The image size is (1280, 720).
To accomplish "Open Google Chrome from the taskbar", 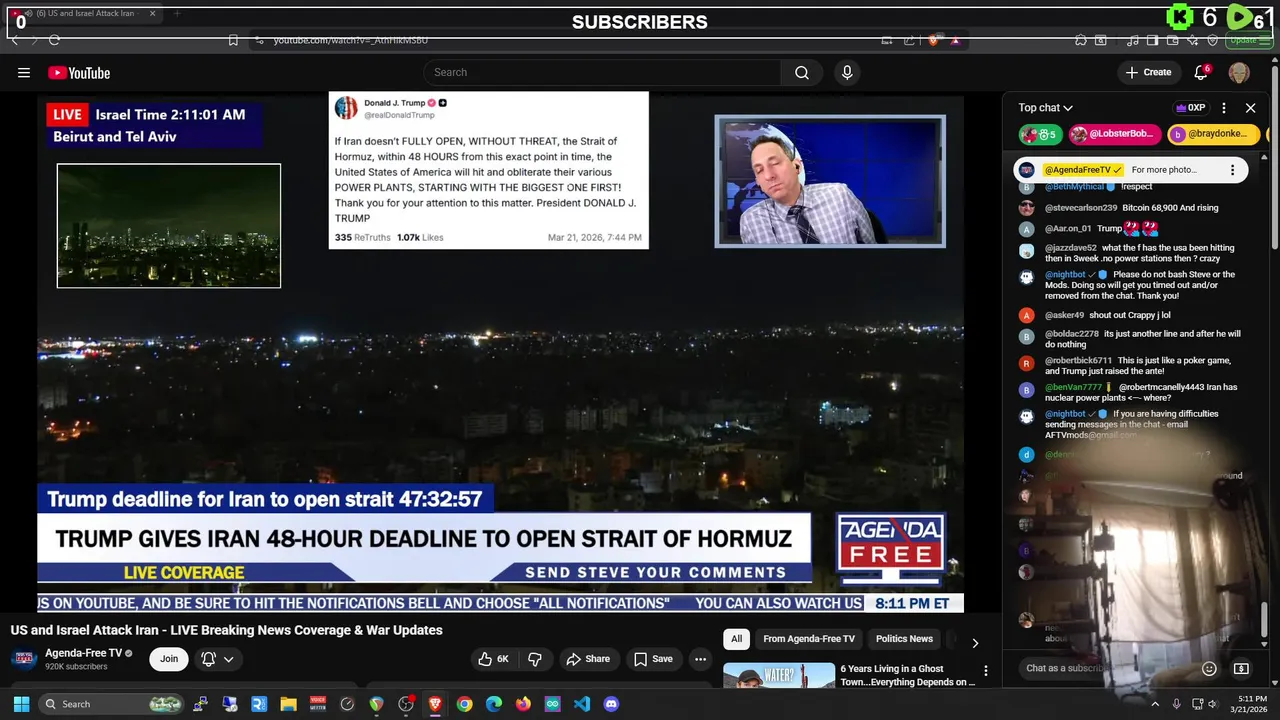I will [464, 704].
